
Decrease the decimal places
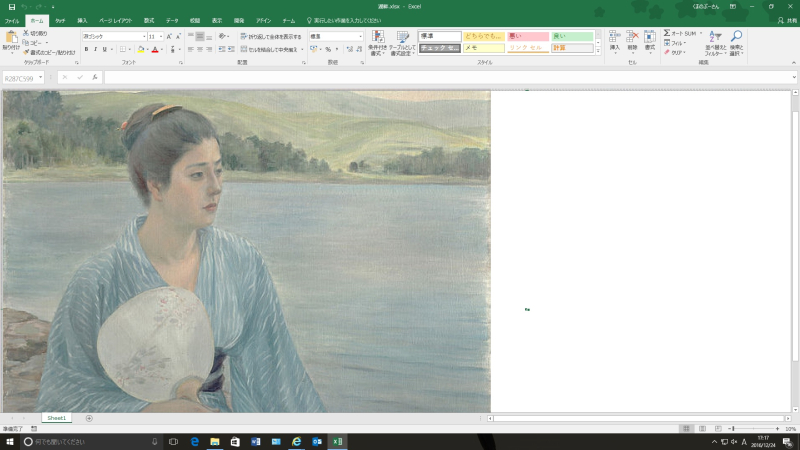[359, 49]
